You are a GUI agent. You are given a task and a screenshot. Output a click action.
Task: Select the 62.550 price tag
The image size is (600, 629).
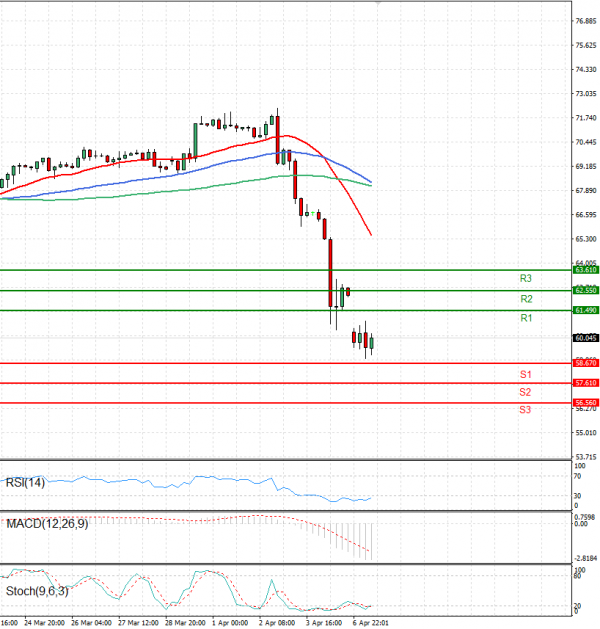point(586,290)
